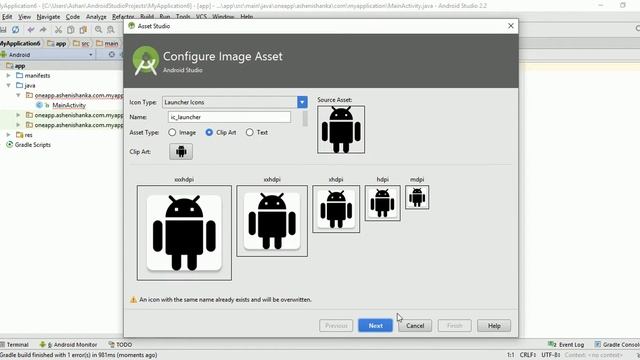Click the Cut scissors icon
The width and height of the screenshot is (640, 360).
pos(58,30)
